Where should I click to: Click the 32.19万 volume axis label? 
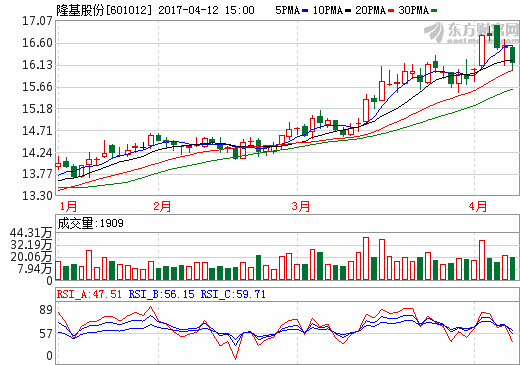[x=31, y=245]
